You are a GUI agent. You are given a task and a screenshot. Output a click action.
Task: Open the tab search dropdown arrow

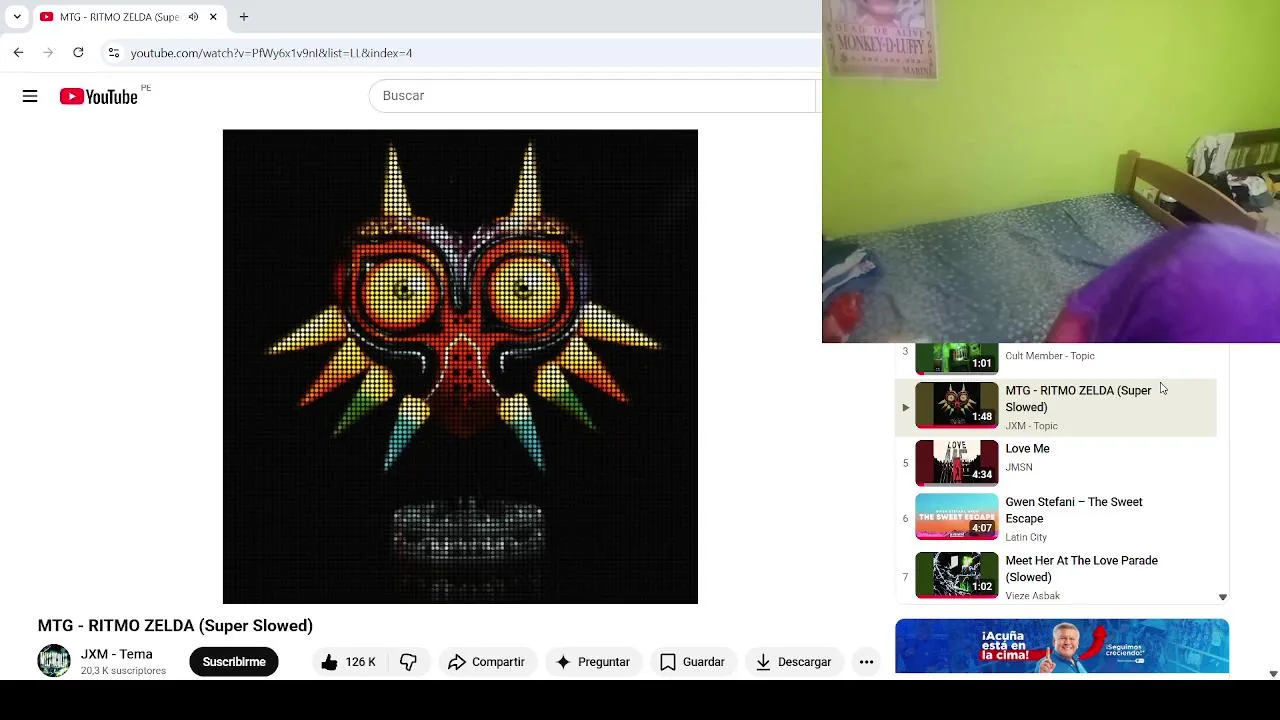[x=17, y=17]
